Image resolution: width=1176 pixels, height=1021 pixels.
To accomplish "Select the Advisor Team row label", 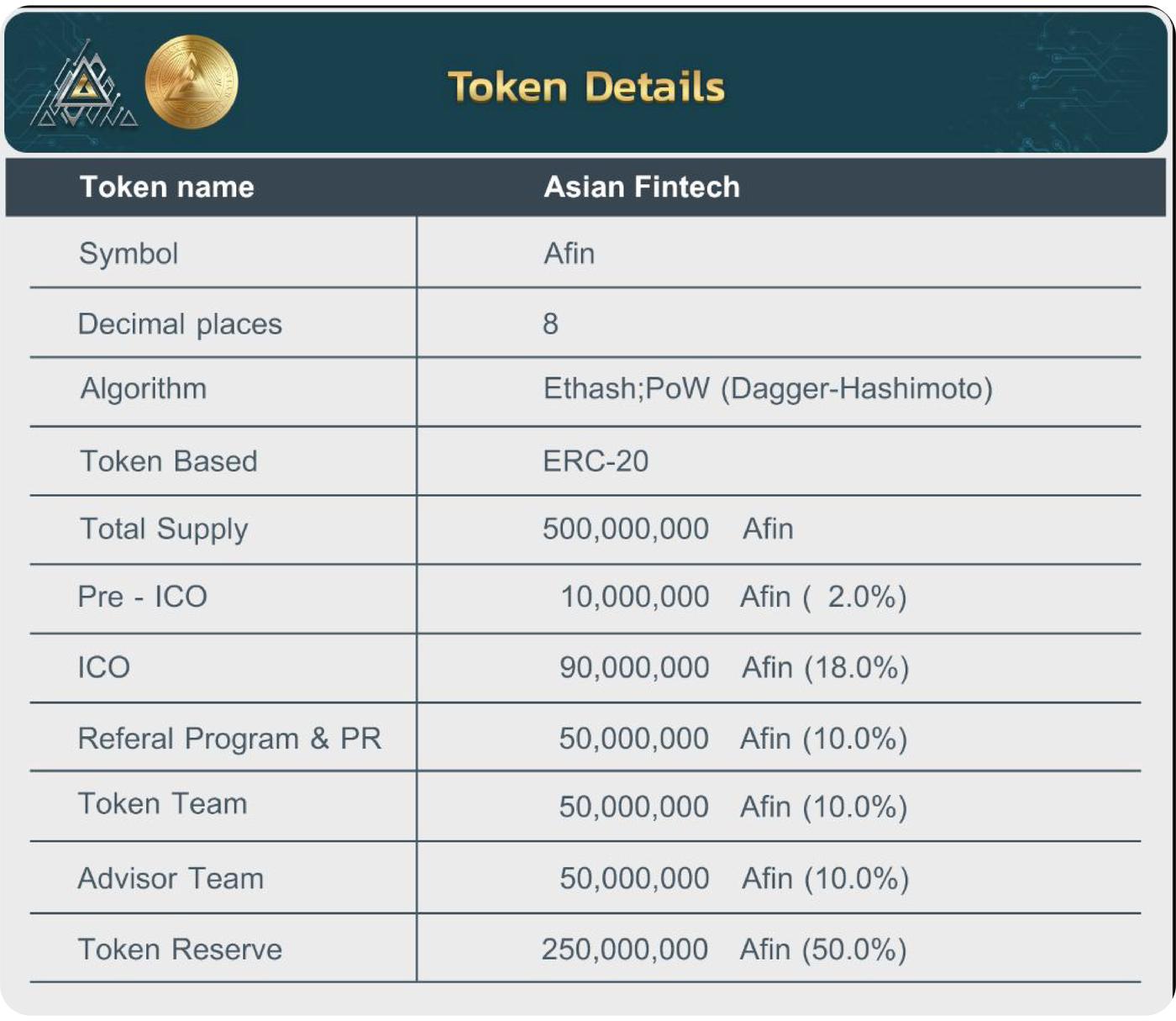I will pyautogui.click(x=171, y=879).
